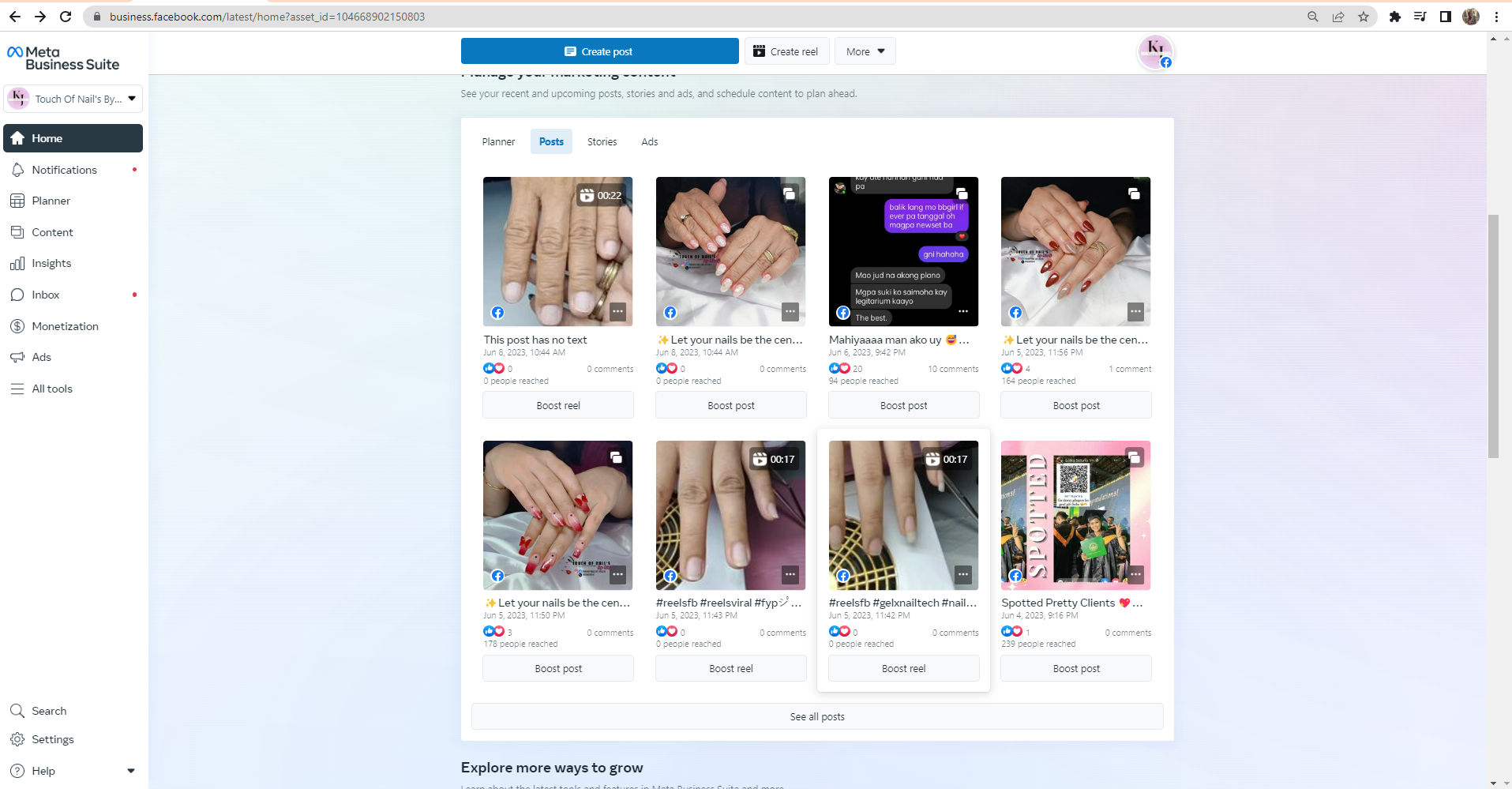Screen dimensions: 1512x789
Task: Open options on the #reelsfb #reelsviral reel
Action: click(790, 575)
